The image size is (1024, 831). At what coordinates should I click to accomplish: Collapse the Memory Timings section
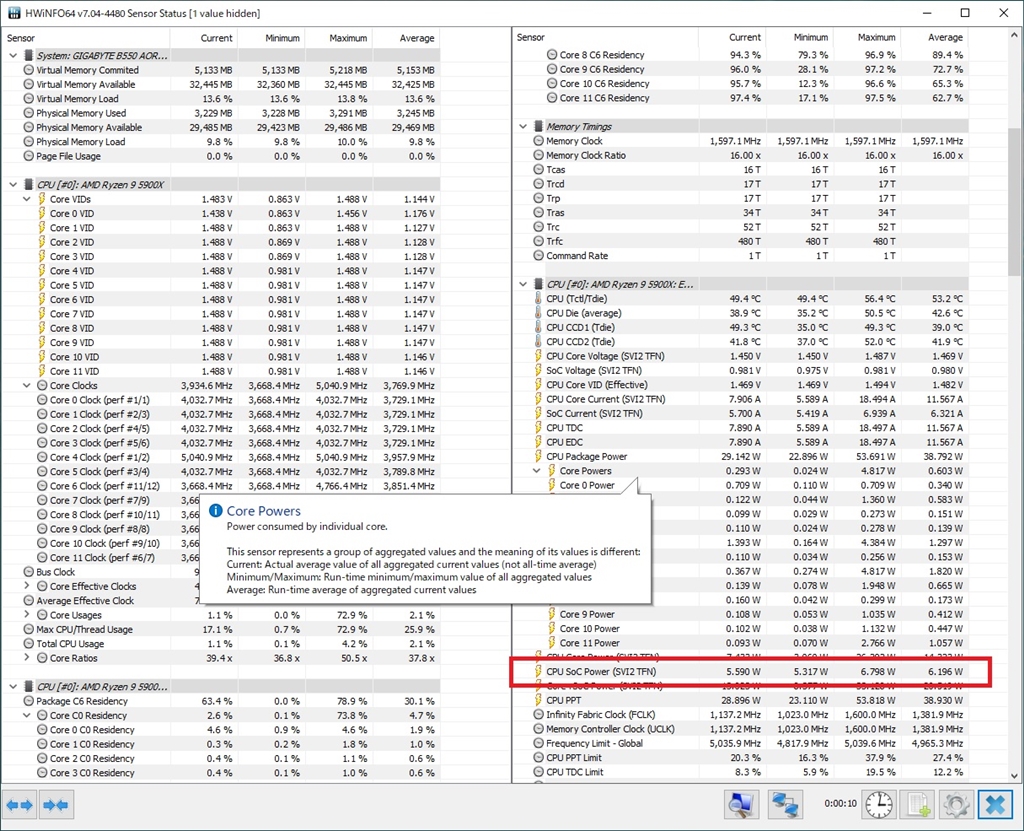click(x=523, y=127)
